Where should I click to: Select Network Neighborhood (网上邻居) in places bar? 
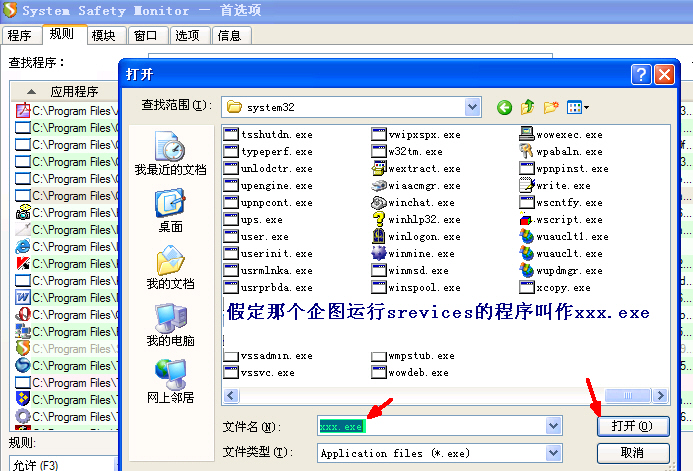[x=171, y=381]
